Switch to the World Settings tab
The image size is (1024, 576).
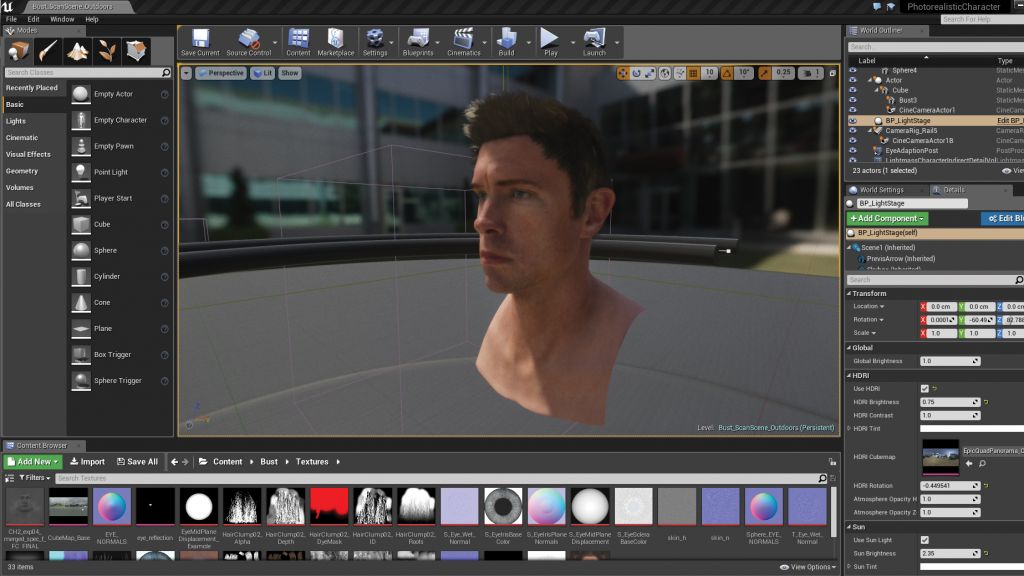tap(880, 190)
